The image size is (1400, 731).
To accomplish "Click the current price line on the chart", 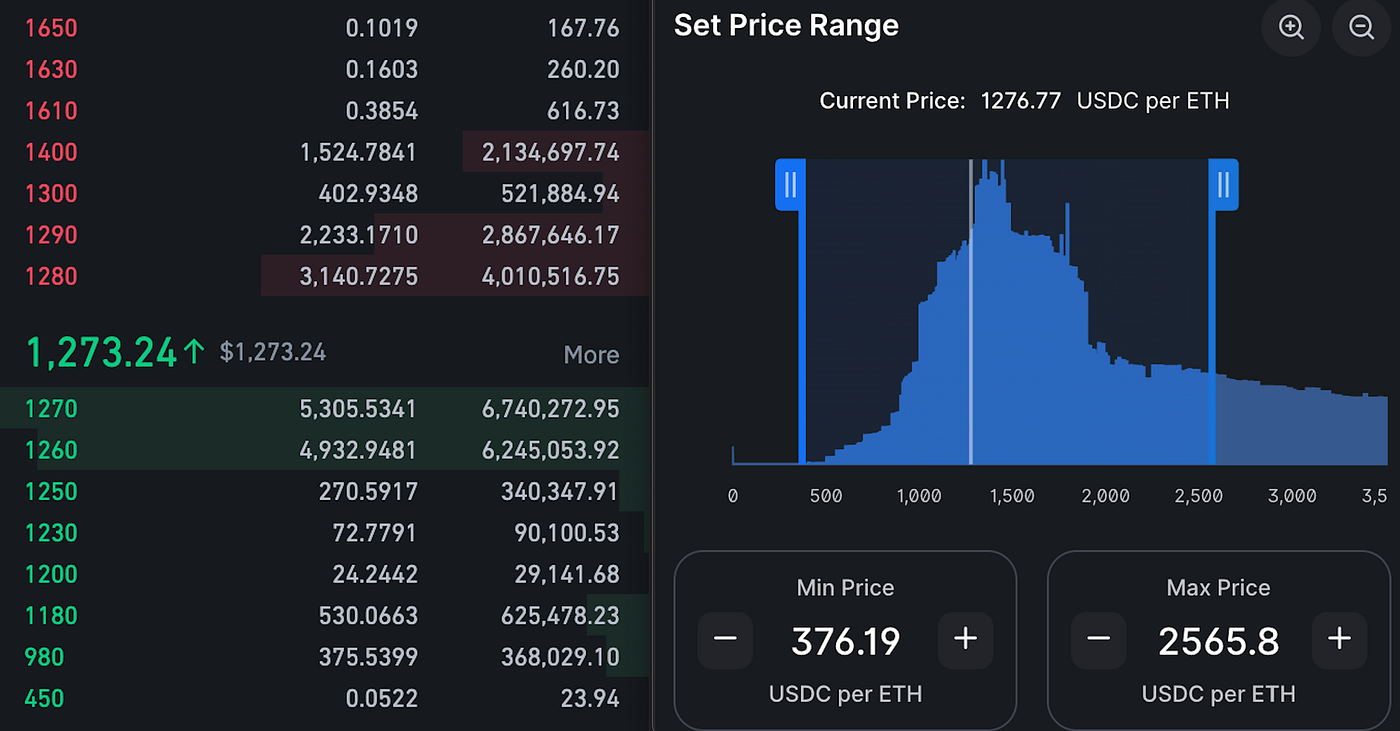I will (x=970, y=310).
